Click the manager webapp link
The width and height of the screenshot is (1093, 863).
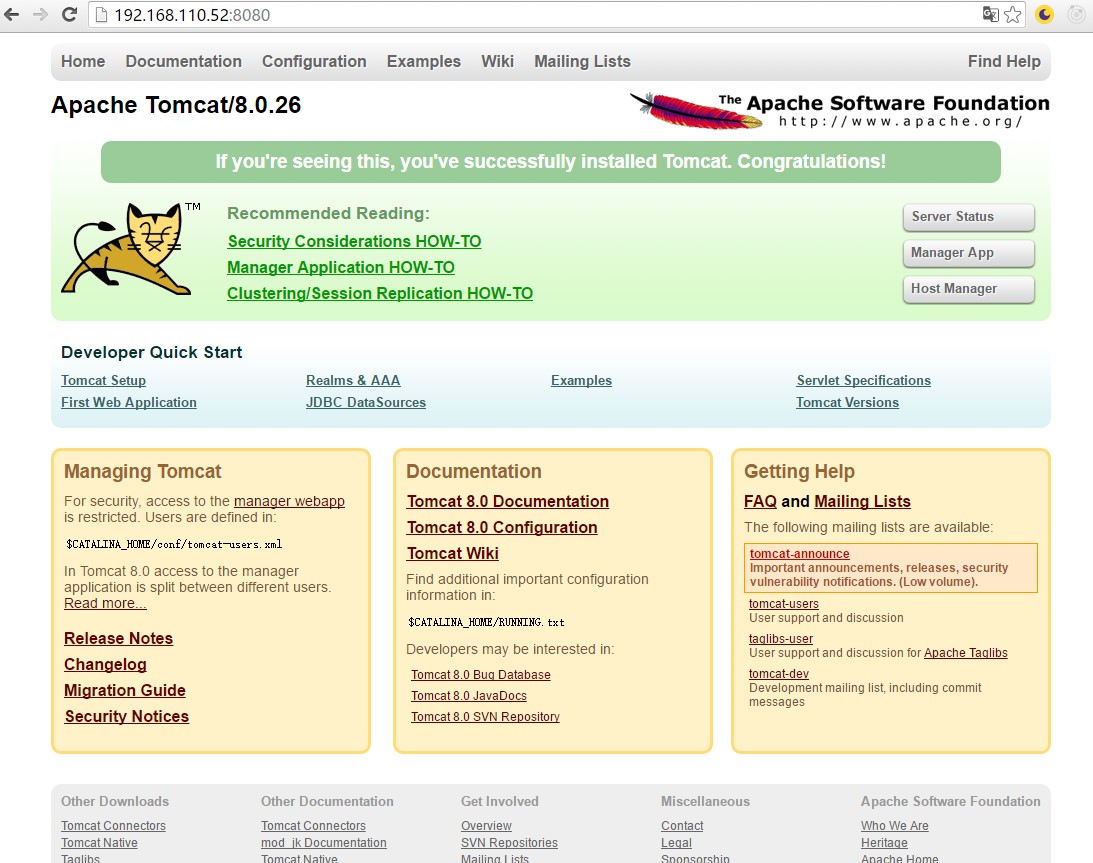point(289,501)
